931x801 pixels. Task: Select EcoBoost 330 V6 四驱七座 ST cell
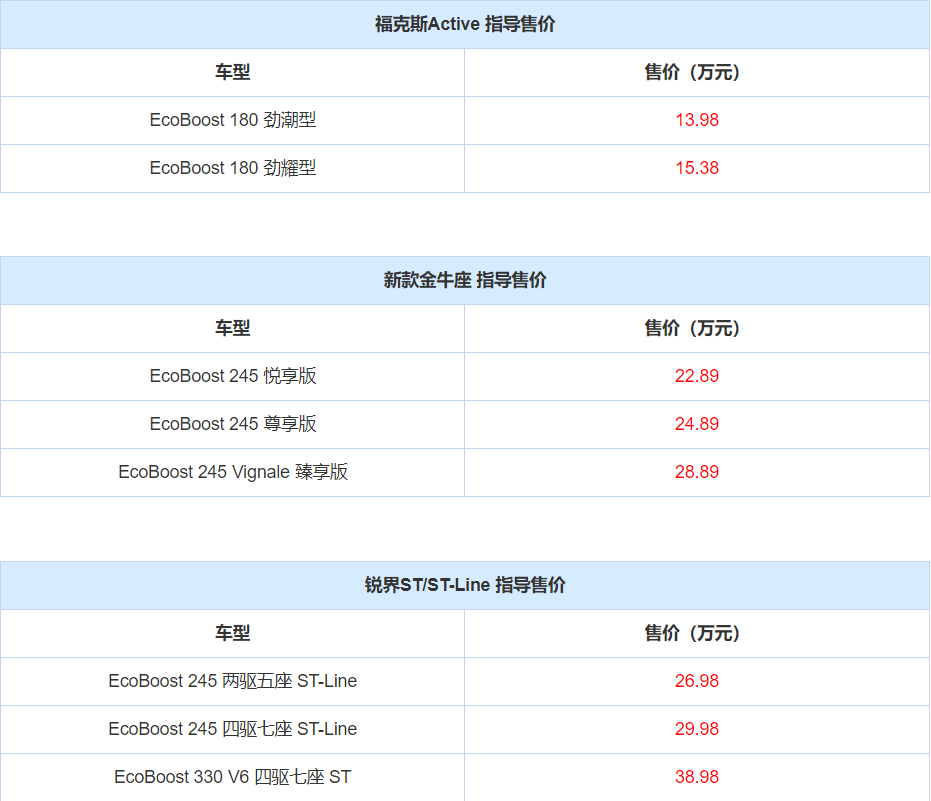tap(233, 777)
